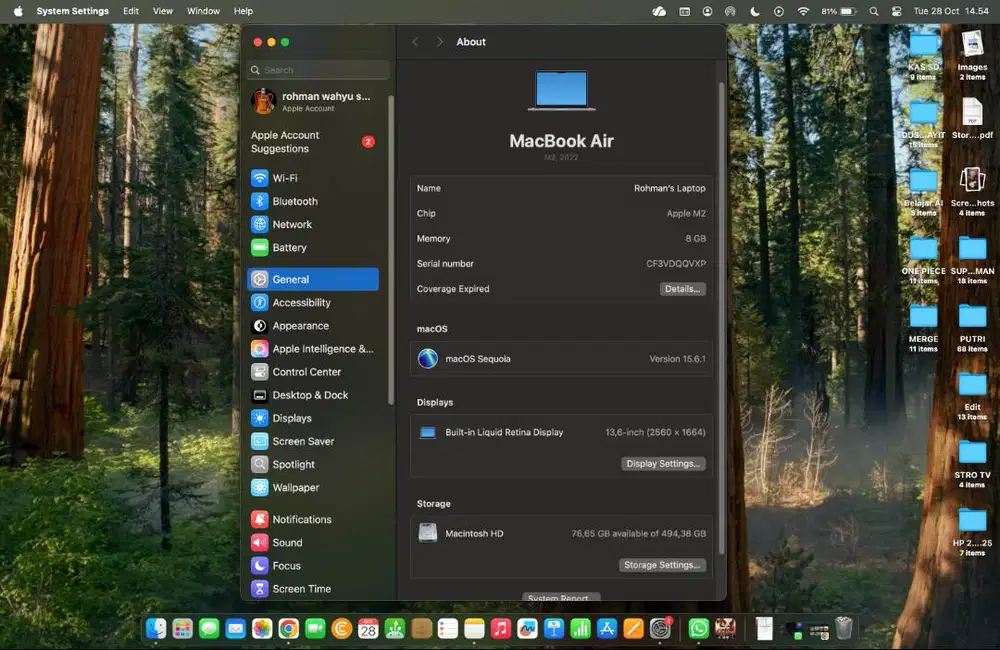Screen dimensions: 1000x650
Task: Select the Images folder on desktop
Action: (x=972, y=55)
